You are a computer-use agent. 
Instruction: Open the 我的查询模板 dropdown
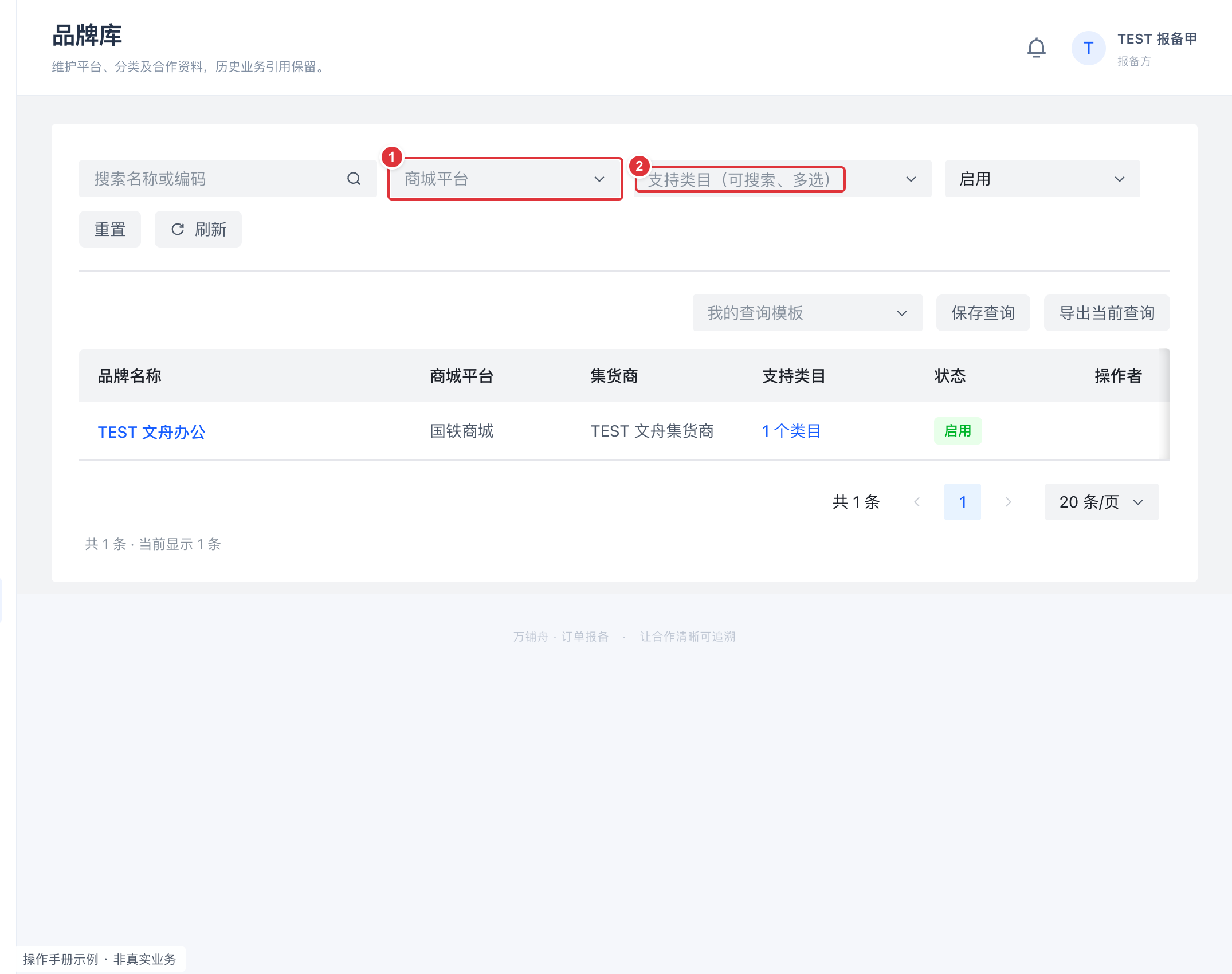coord(807,313)
